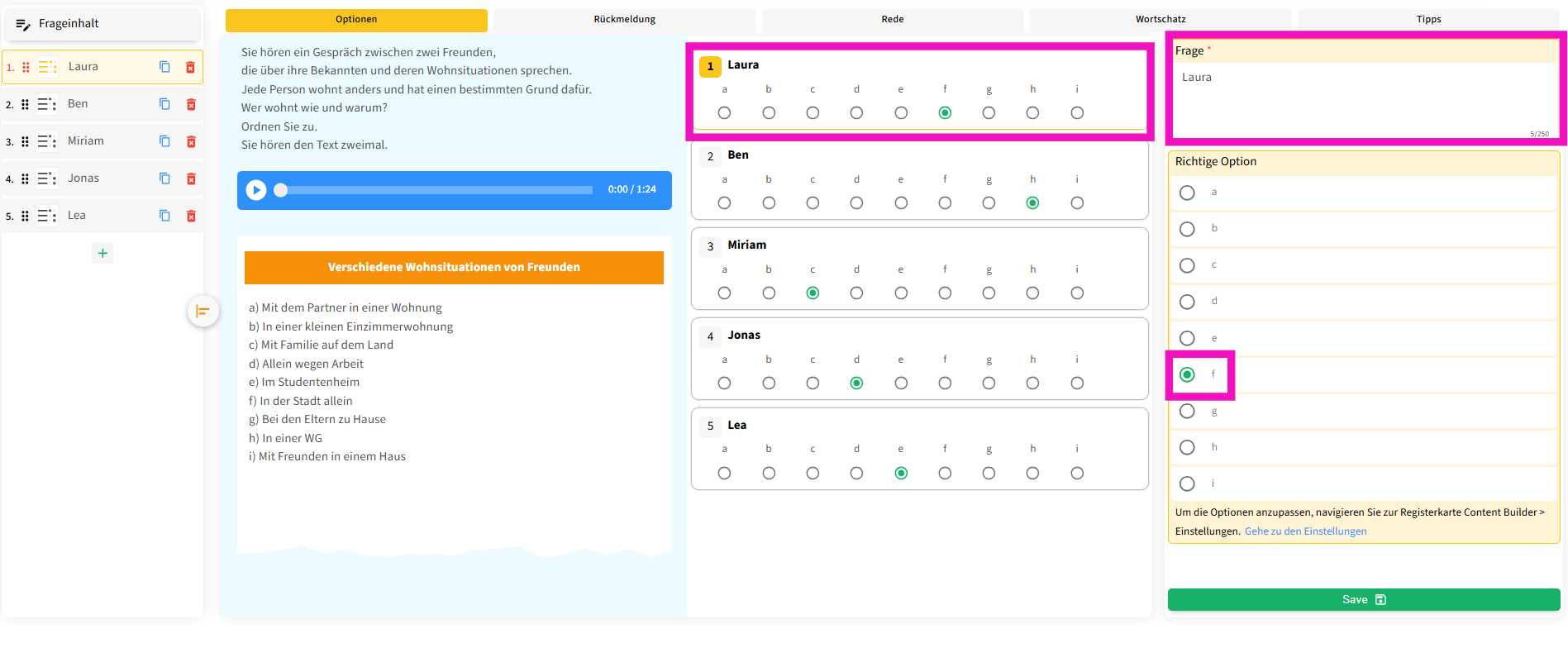The height and width of the screenshot is (662, 1568).
Task: Open the Wortschatz tab
Action: click(x=1160, y=19)
